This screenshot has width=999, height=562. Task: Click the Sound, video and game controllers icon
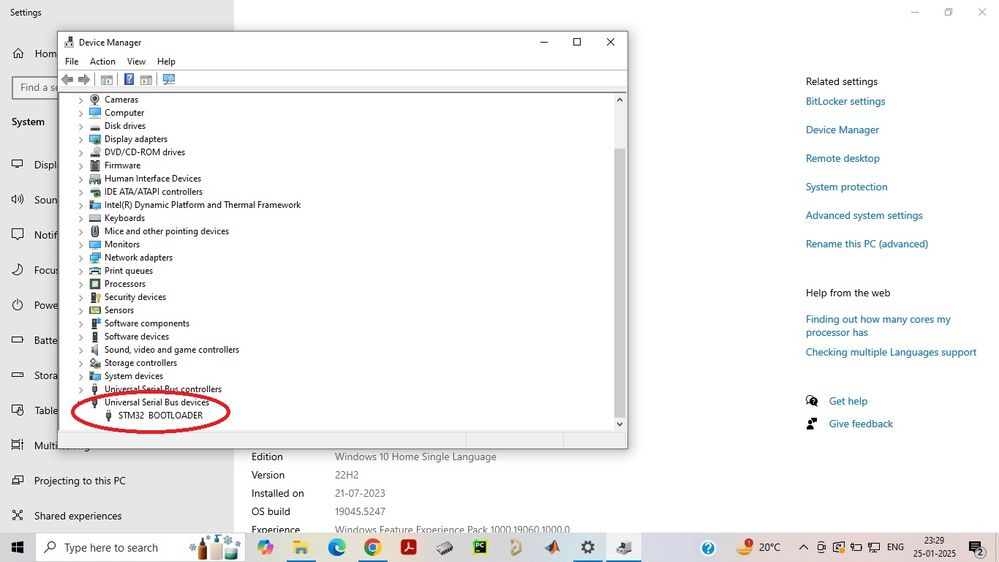(x=95, y=350)
